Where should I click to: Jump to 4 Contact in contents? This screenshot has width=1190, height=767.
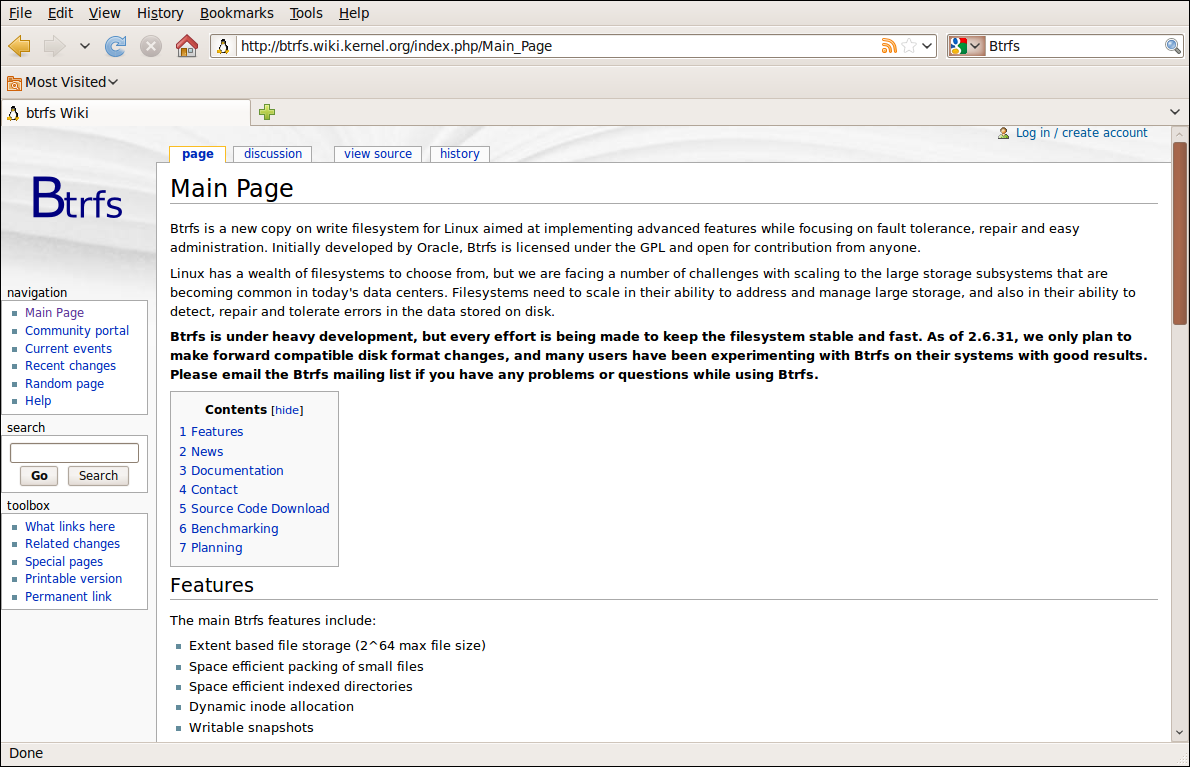coord(209,490)
